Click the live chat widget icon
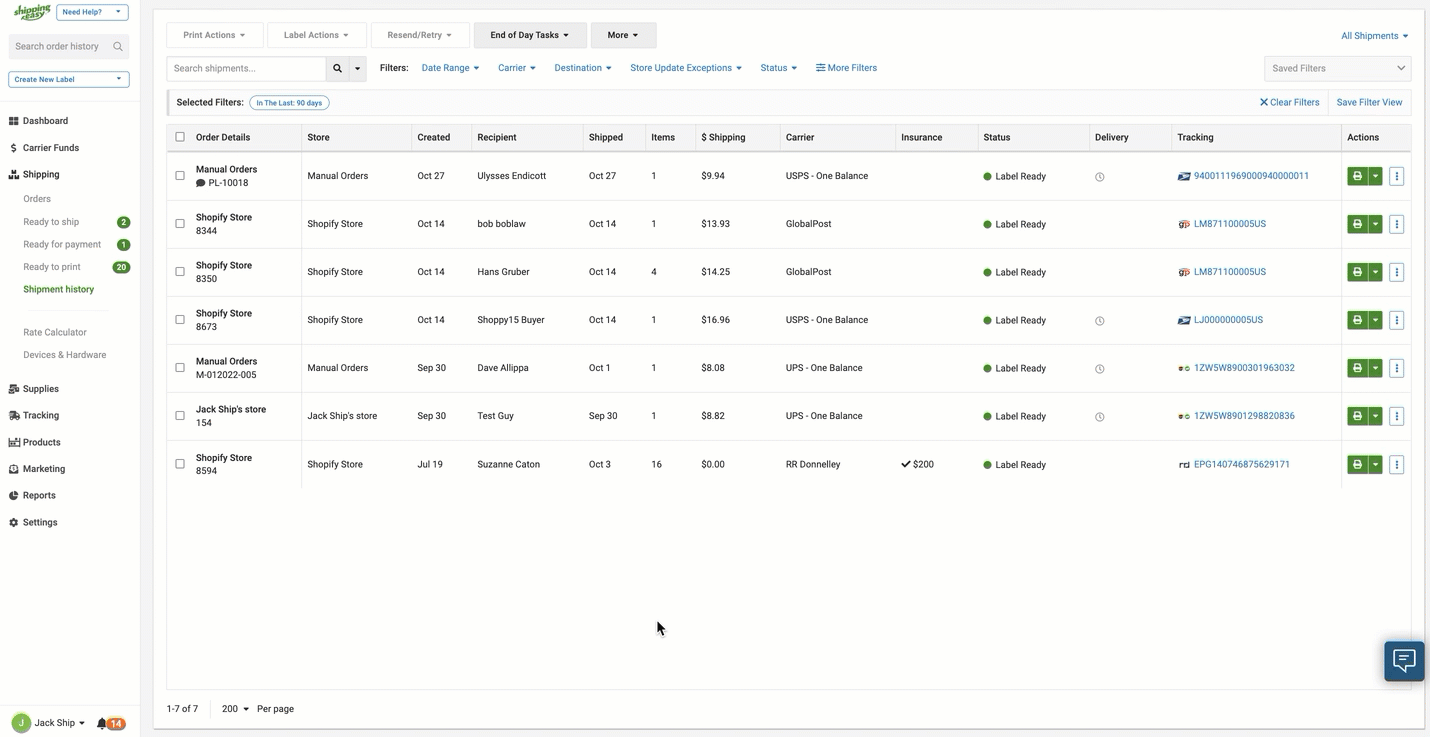Screen dimensions: 1430x737 coord(1404,660)
